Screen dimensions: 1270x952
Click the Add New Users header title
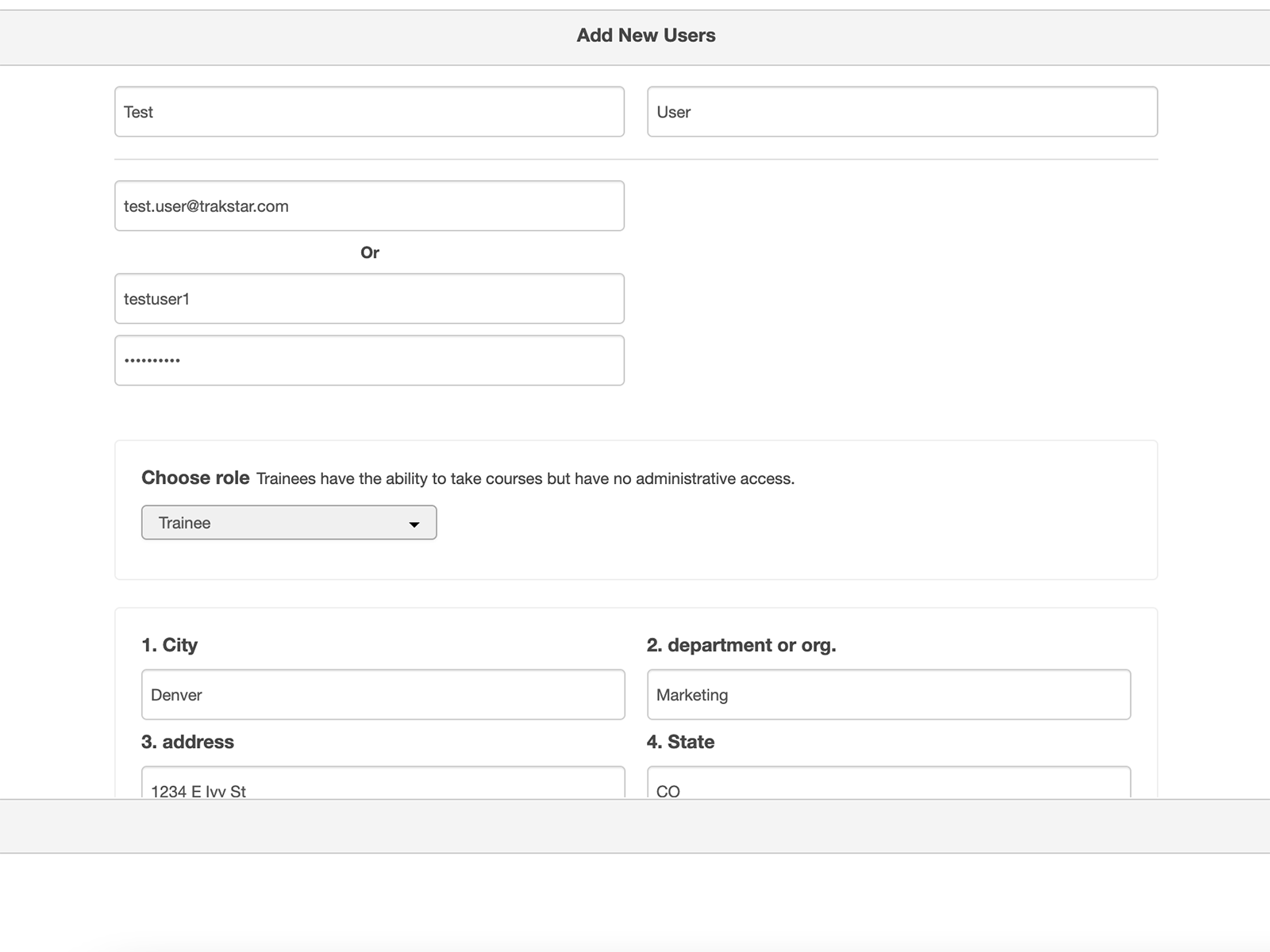click(x=645, y=36)
